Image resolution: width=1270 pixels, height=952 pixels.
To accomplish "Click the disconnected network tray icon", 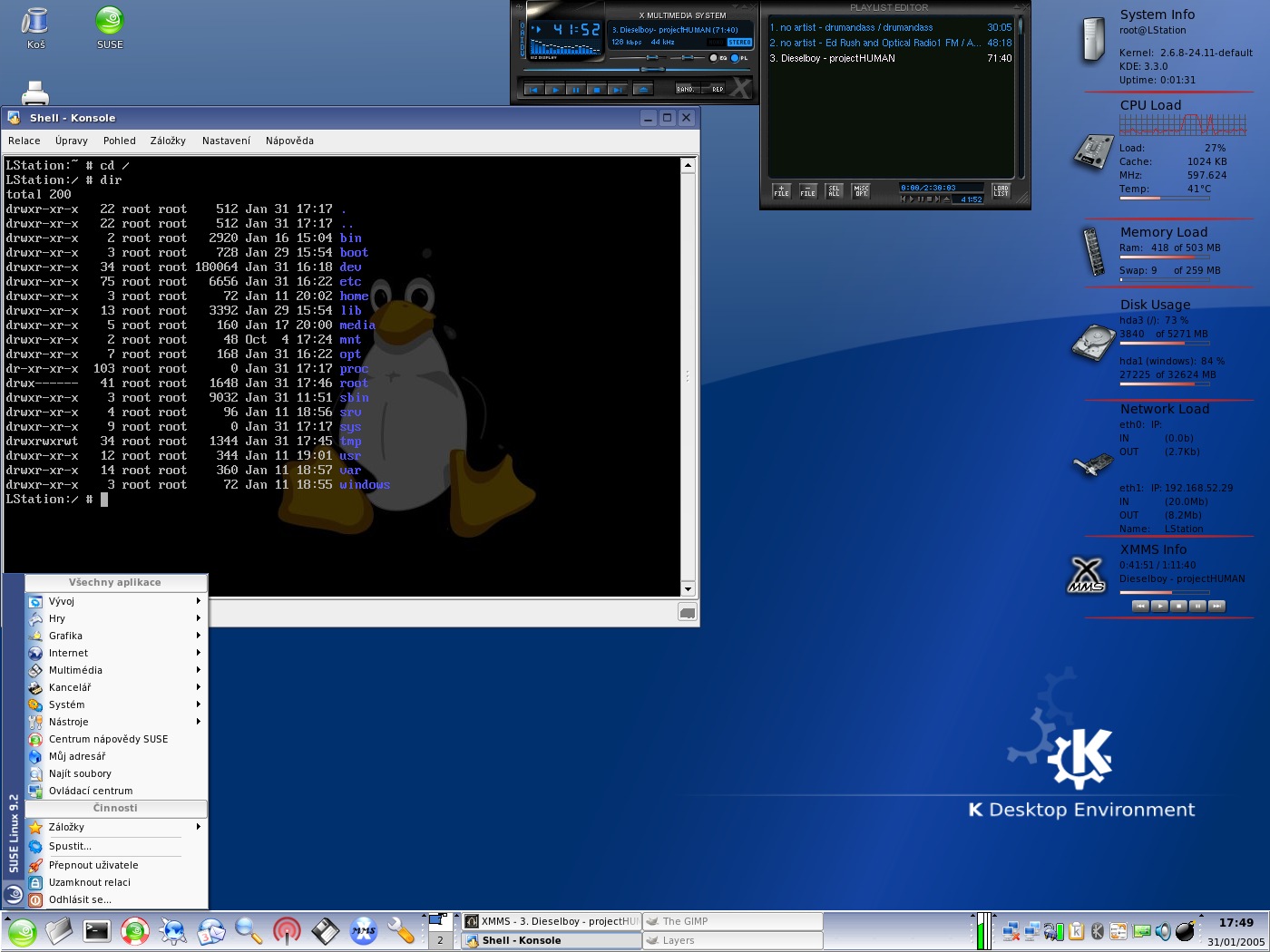I will [x=1011, y=931].
